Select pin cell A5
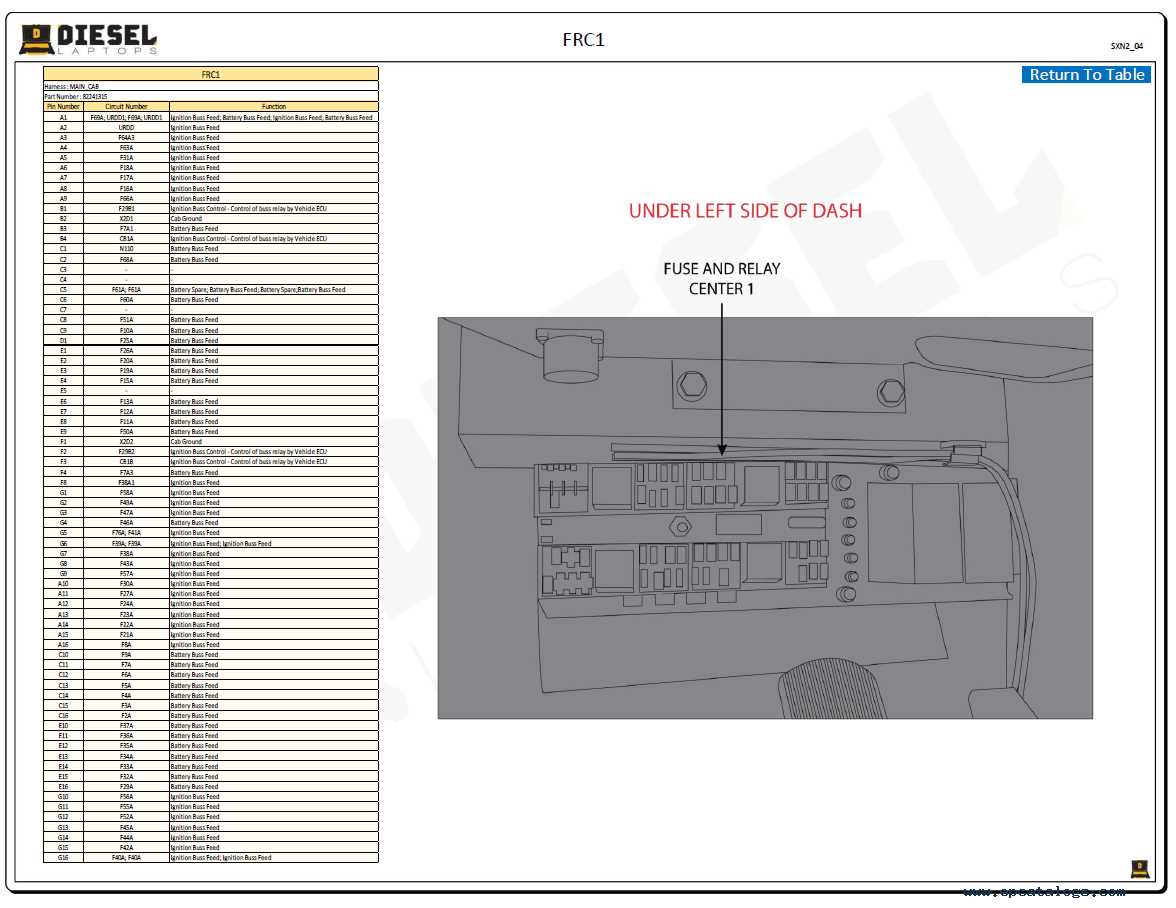 (x=63, y=157)
